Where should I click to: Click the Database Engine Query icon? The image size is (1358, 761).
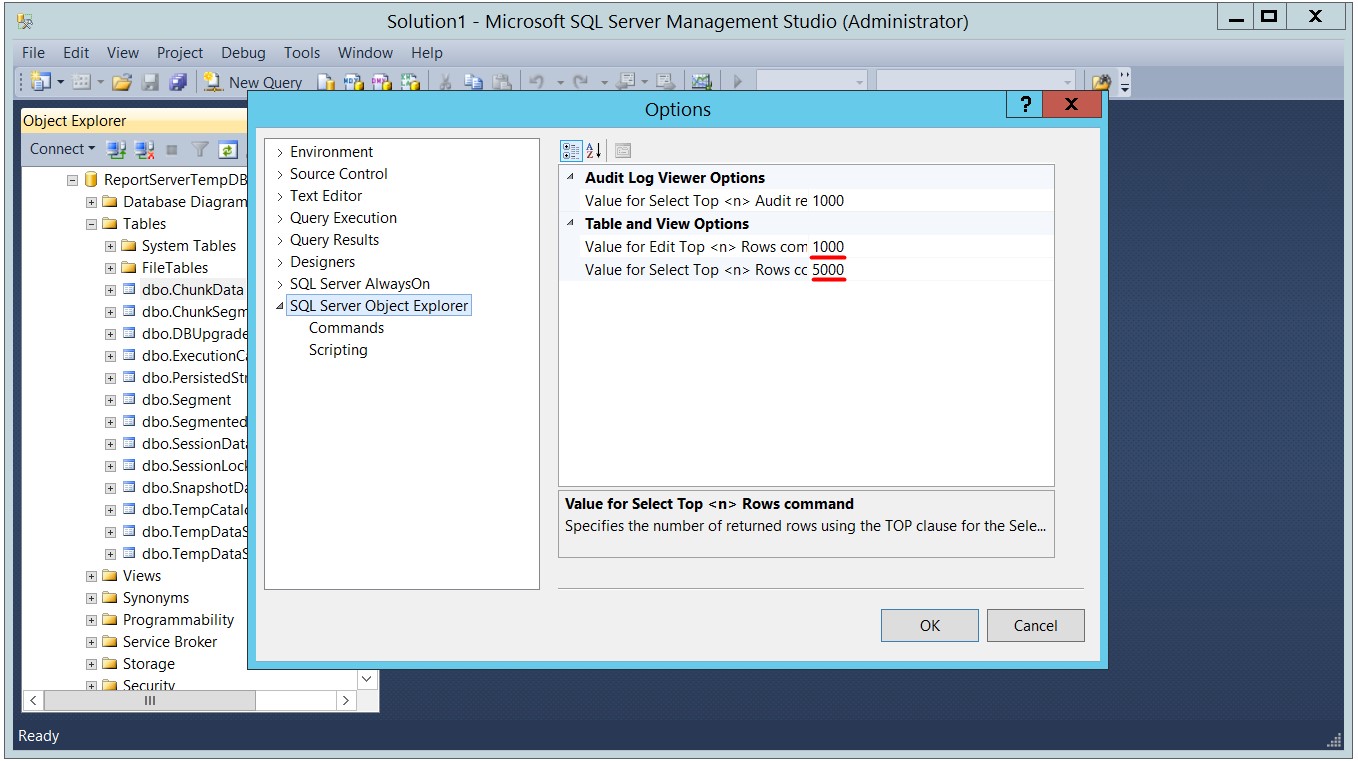pyautogui.click(x=325, y=82)
